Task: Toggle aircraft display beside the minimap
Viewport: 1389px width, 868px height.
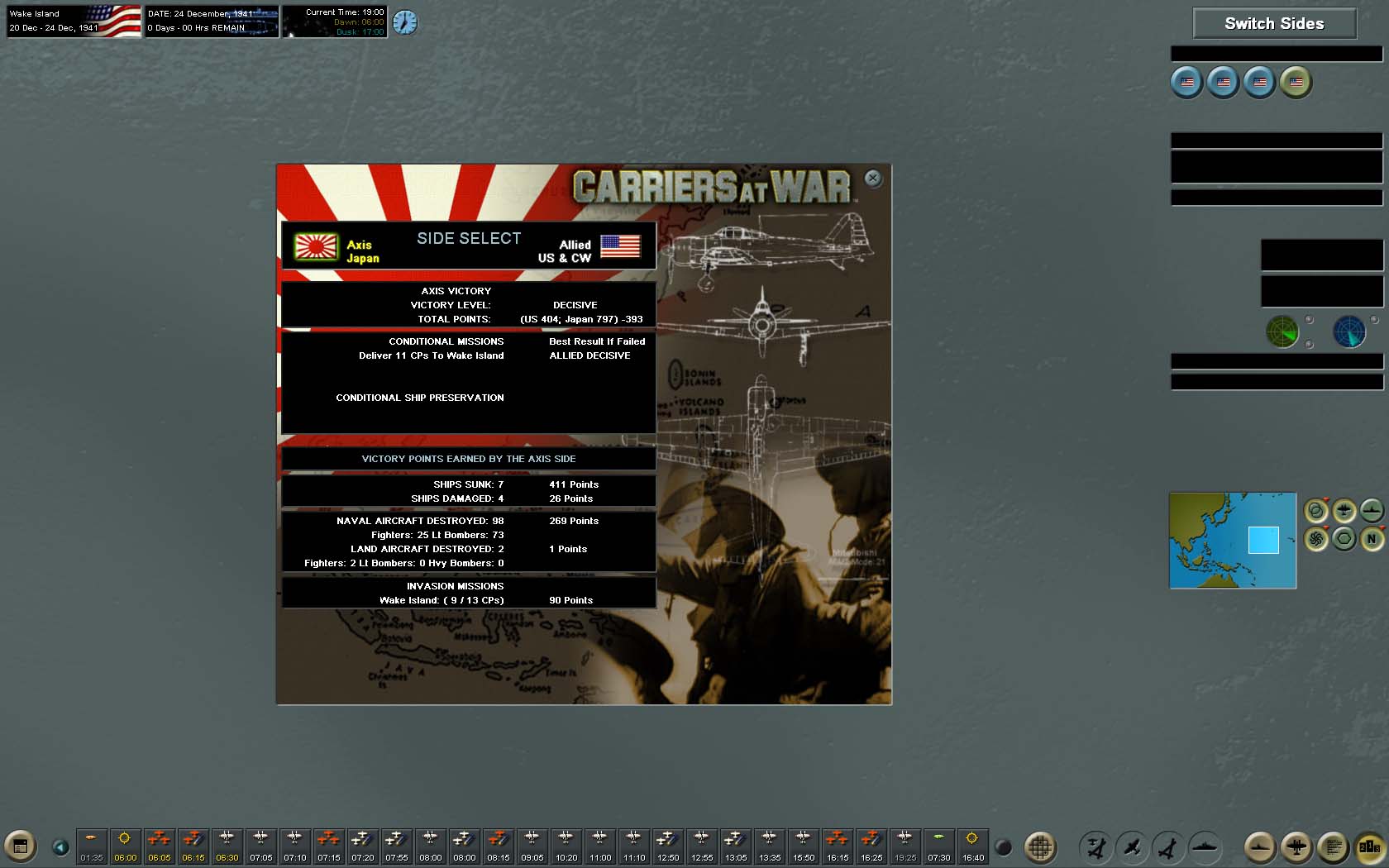Action: (1344, 511)
